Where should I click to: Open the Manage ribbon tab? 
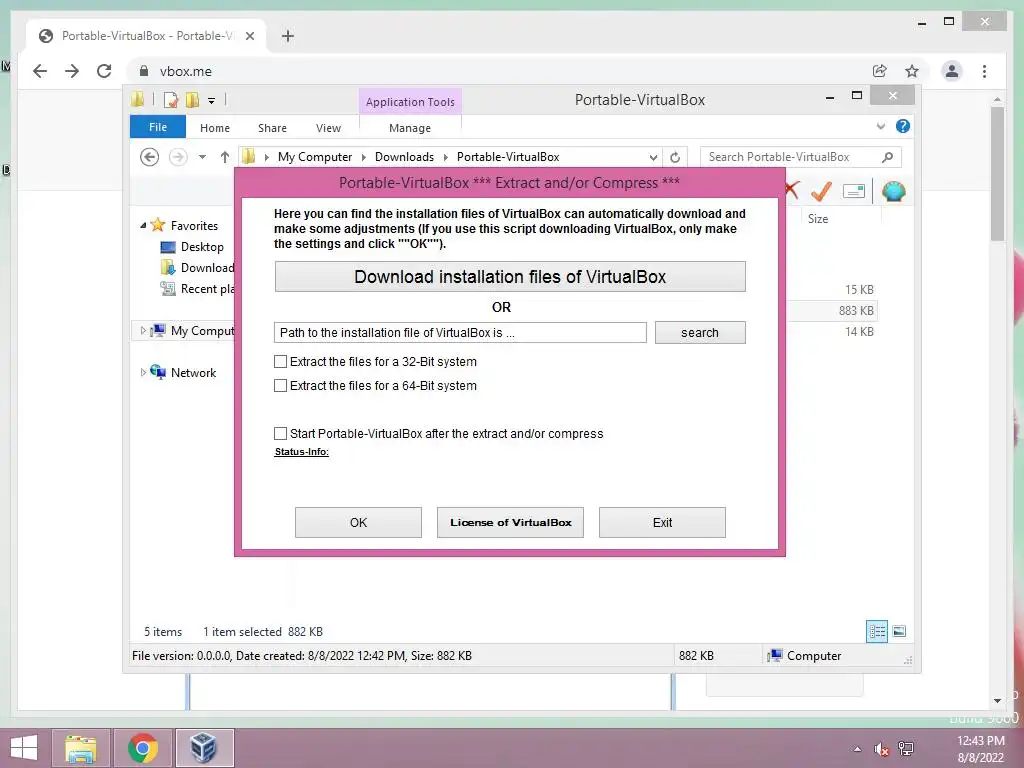coord(409,128)
